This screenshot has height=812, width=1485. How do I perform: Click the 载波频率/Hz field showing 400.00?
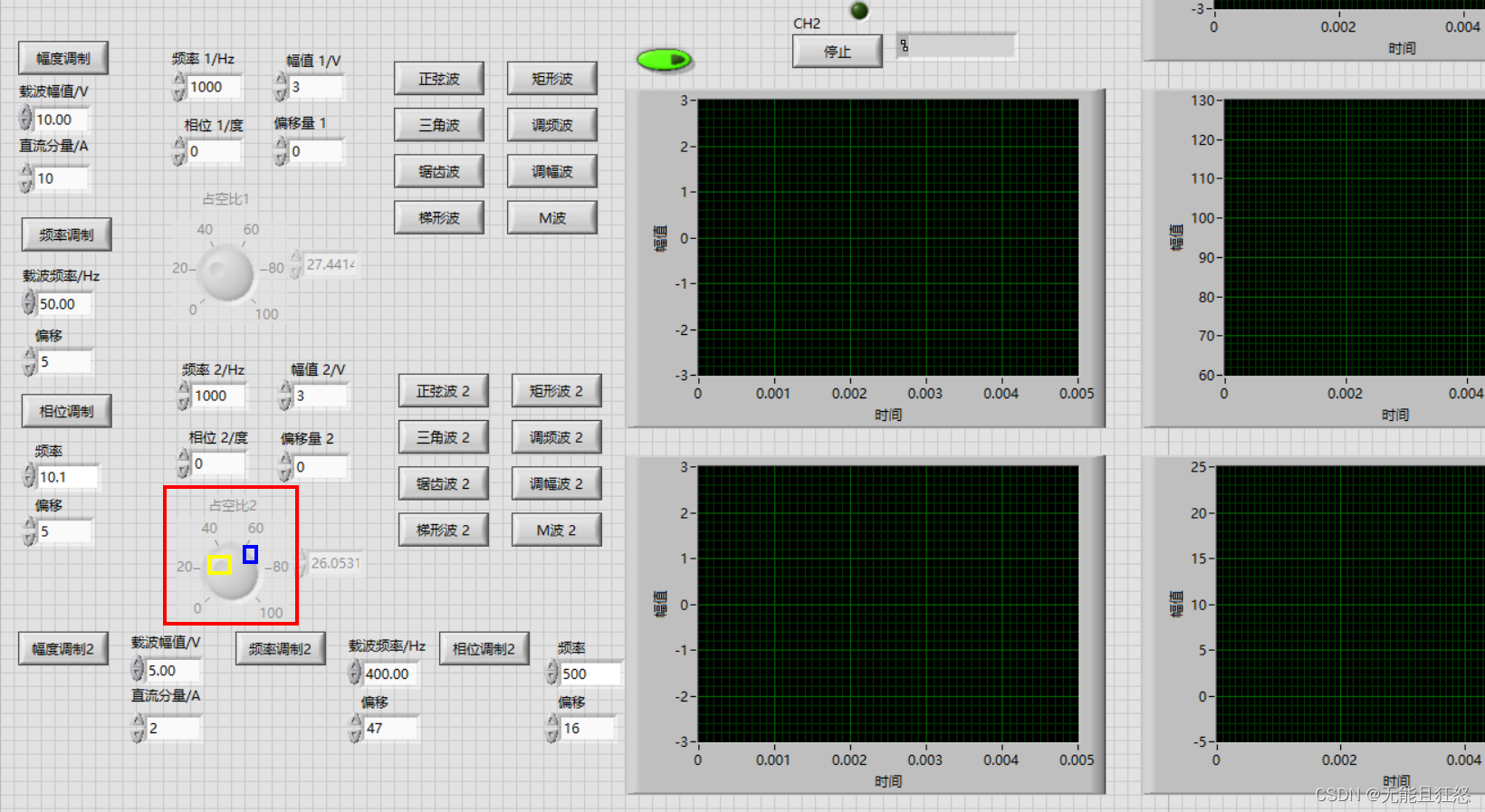click(390, 673)
